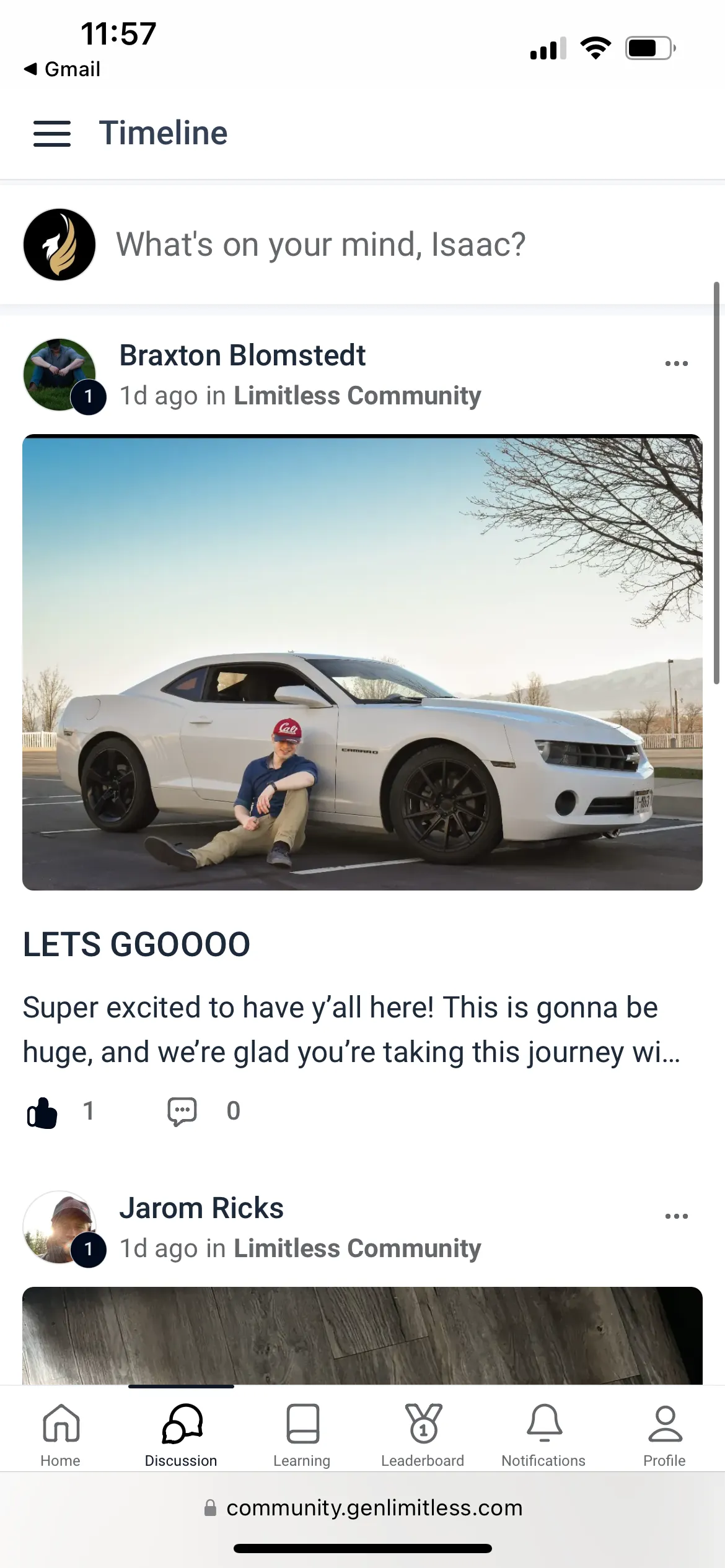Open comments icon on LETS GGOOOO post
This screenshot has height=1568, width=725.
click(x=182, y=1112)
